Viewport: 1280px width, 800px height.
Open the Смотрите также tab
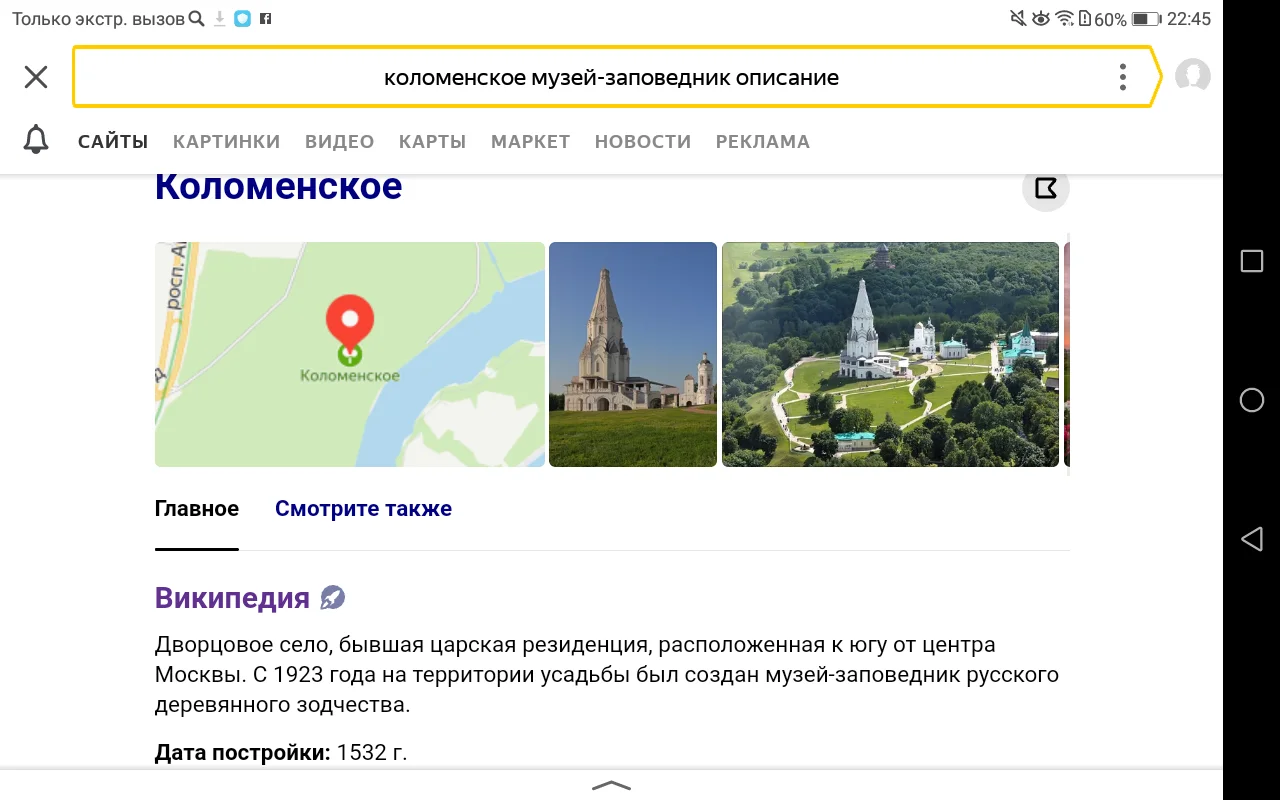tap(363, 508)
